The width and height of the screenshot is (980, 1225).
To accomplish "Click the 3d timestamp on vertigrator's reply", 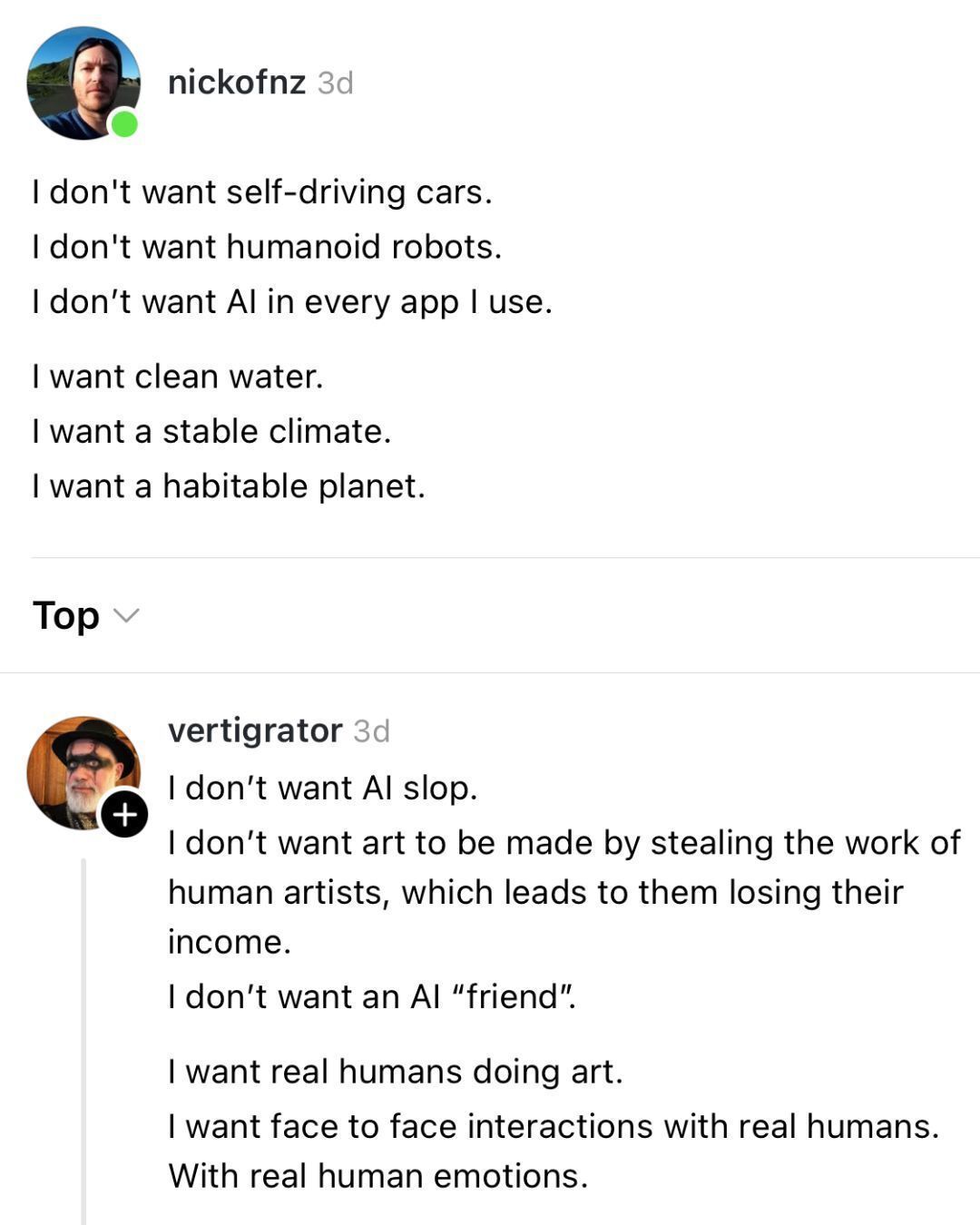I will coord(372,731).
